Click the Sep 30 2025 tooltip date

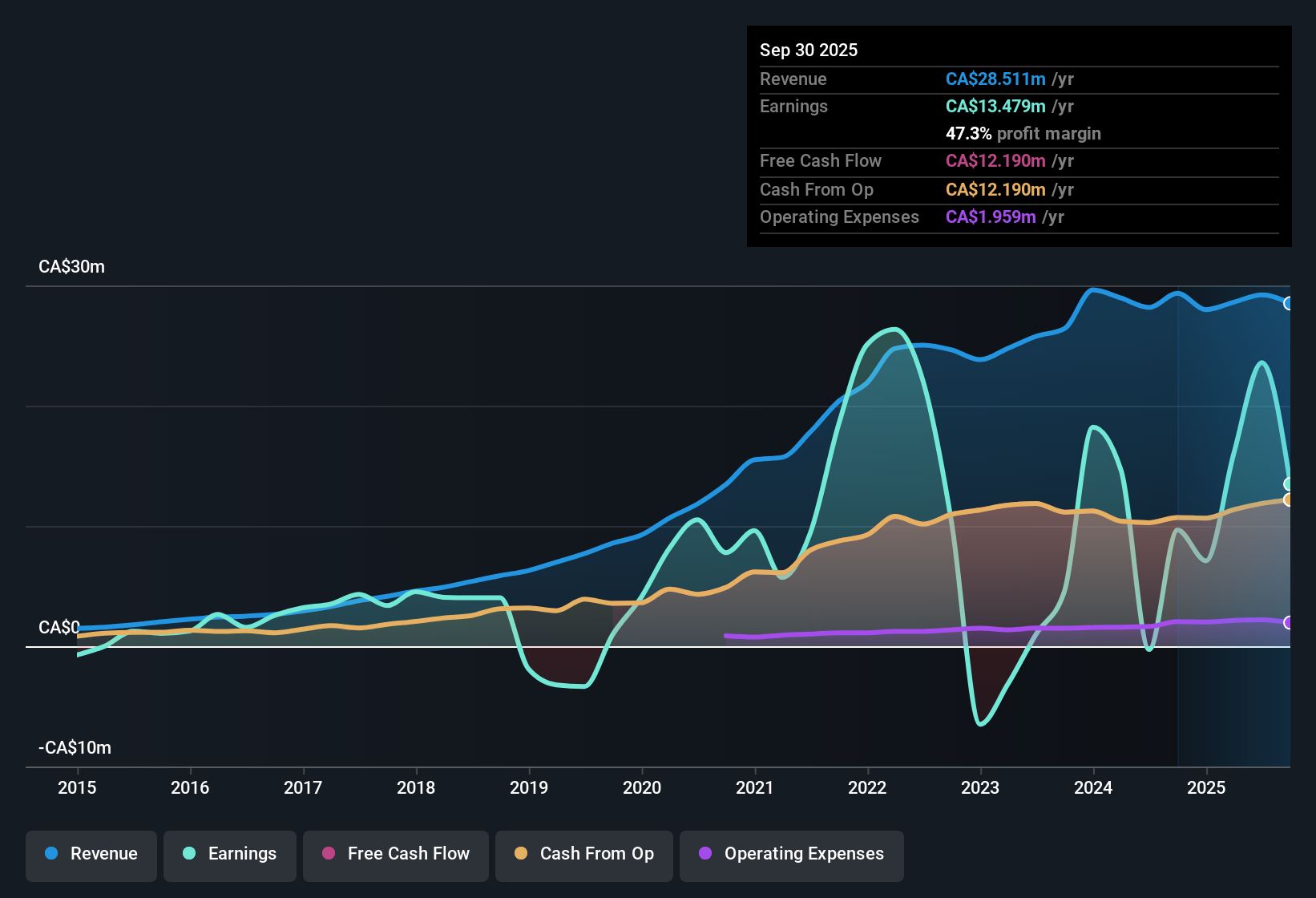pyautogui.click(x=809, y=51)
